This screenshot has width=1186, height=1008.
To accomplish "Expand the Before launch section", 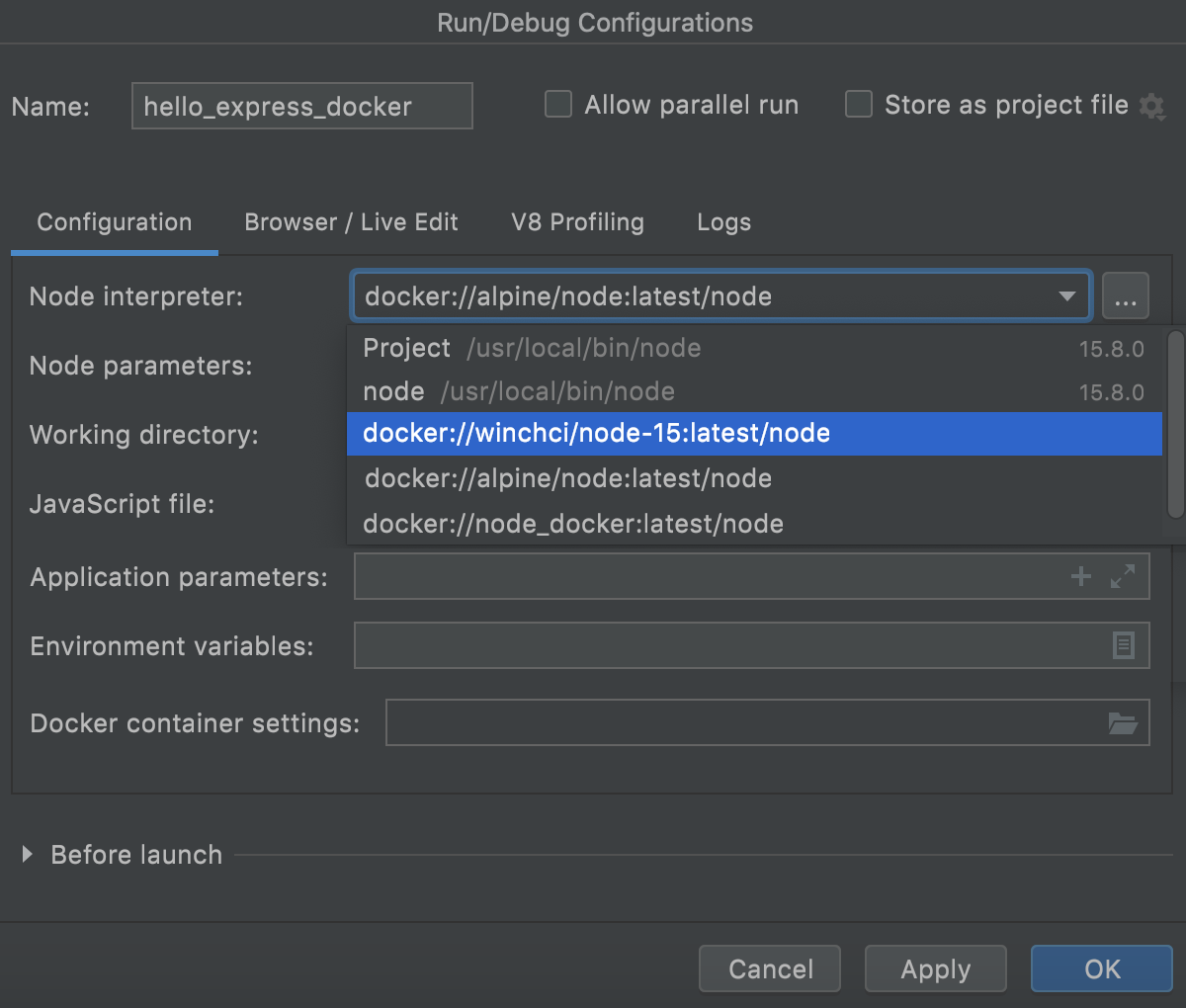I will click(x=28, y=855).
